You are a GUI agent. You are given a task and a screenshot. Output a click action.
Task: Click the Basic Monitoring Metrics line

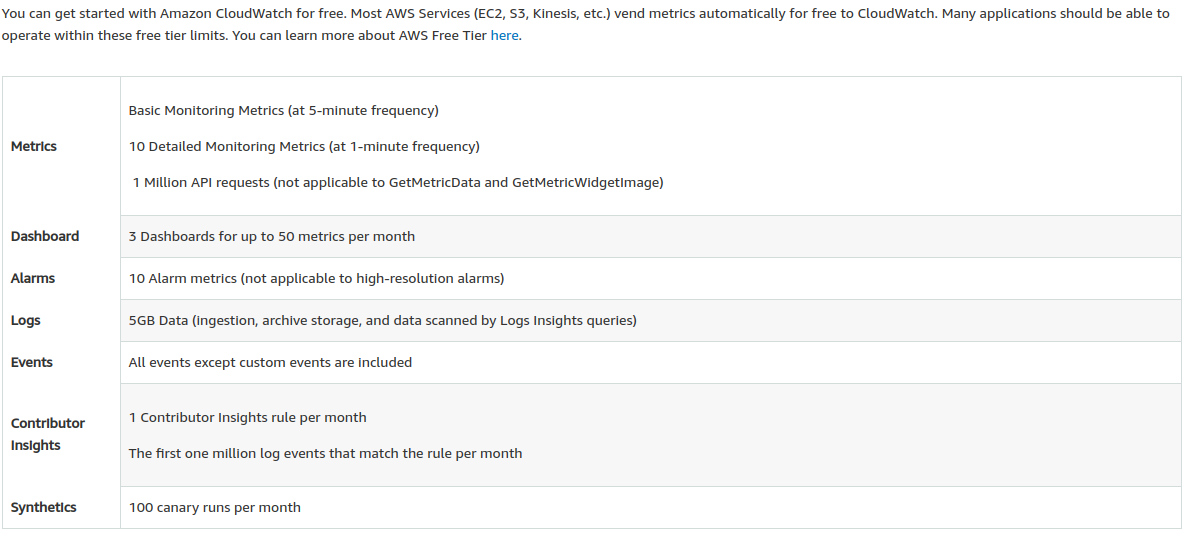(284, 110)
